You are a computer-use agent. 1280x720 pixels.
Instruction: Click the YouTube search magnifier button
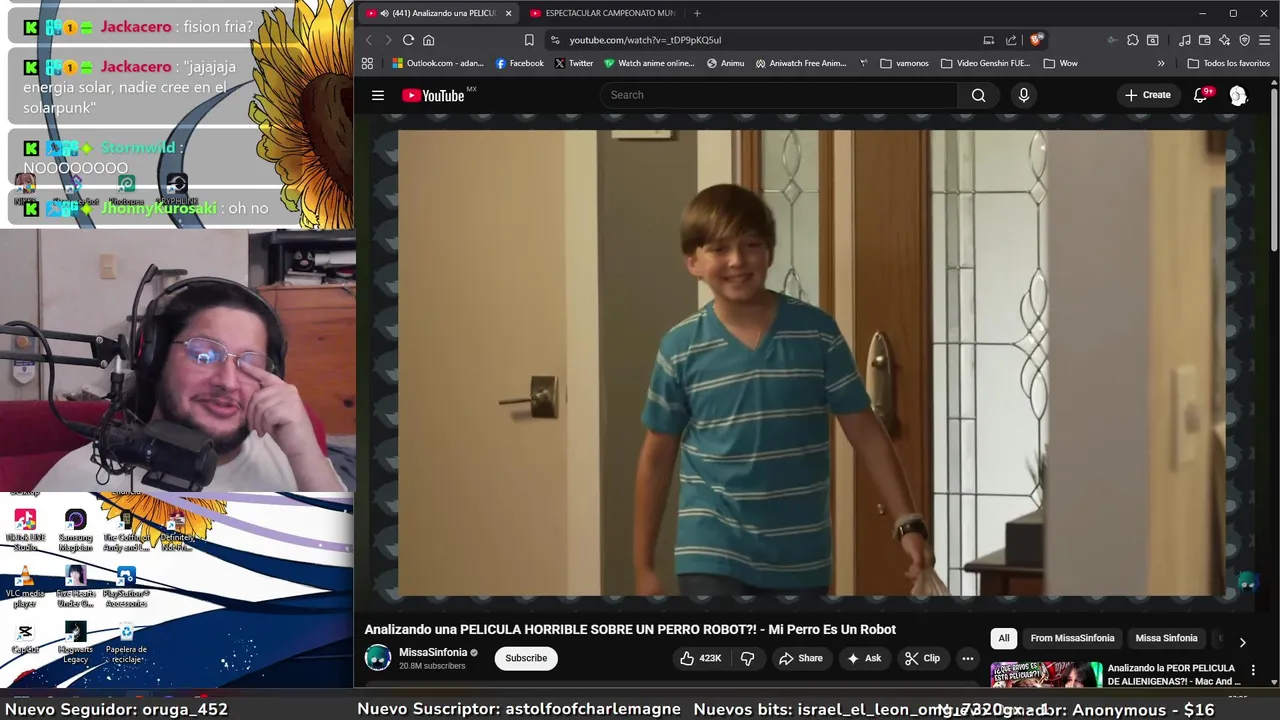point(978,95)
